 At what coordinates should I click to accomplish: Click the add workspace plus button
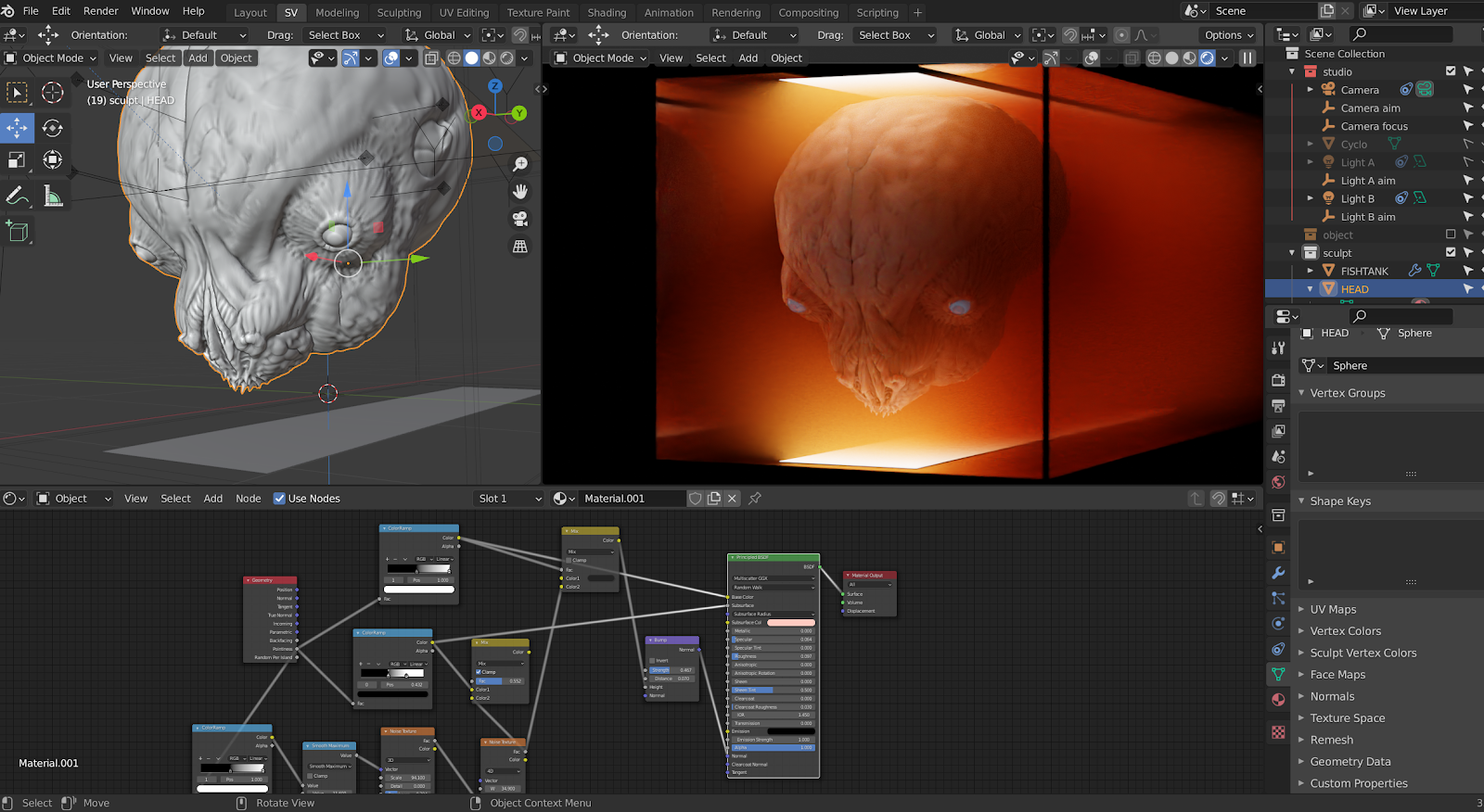click(917, 13)
